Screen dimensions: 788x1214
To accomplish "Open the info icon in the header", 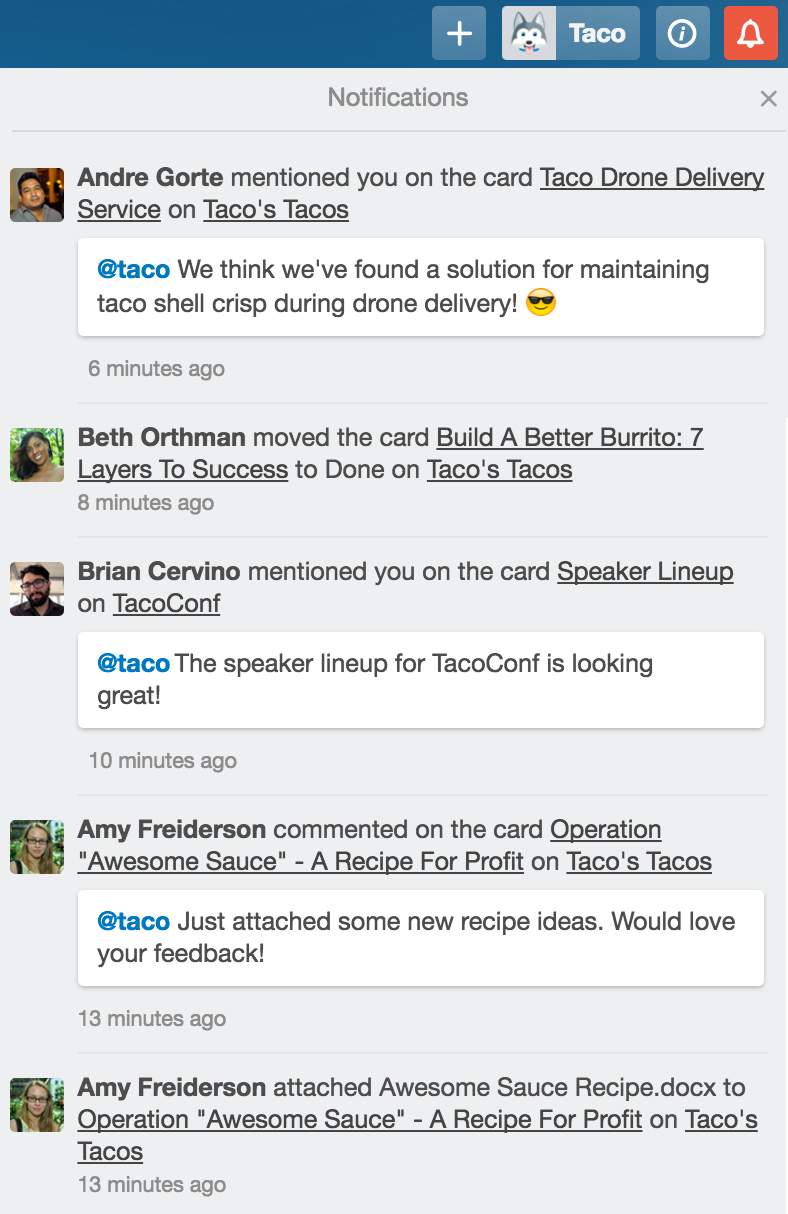I will [682, 33].
